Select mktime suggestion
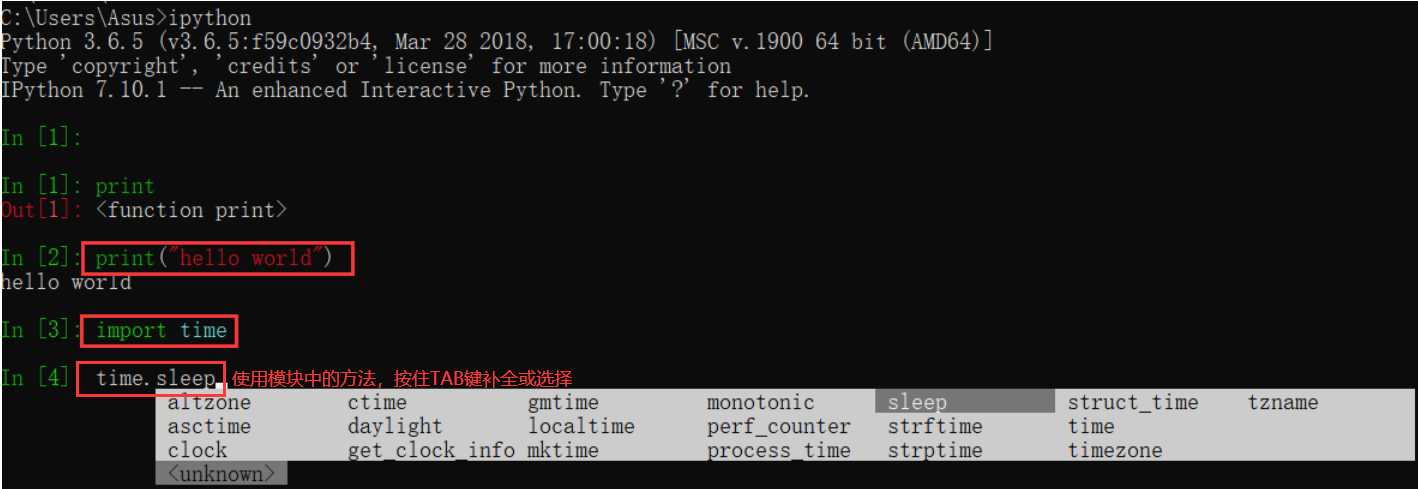This screenshot has width=1418, height=489. tap(563, 451)
